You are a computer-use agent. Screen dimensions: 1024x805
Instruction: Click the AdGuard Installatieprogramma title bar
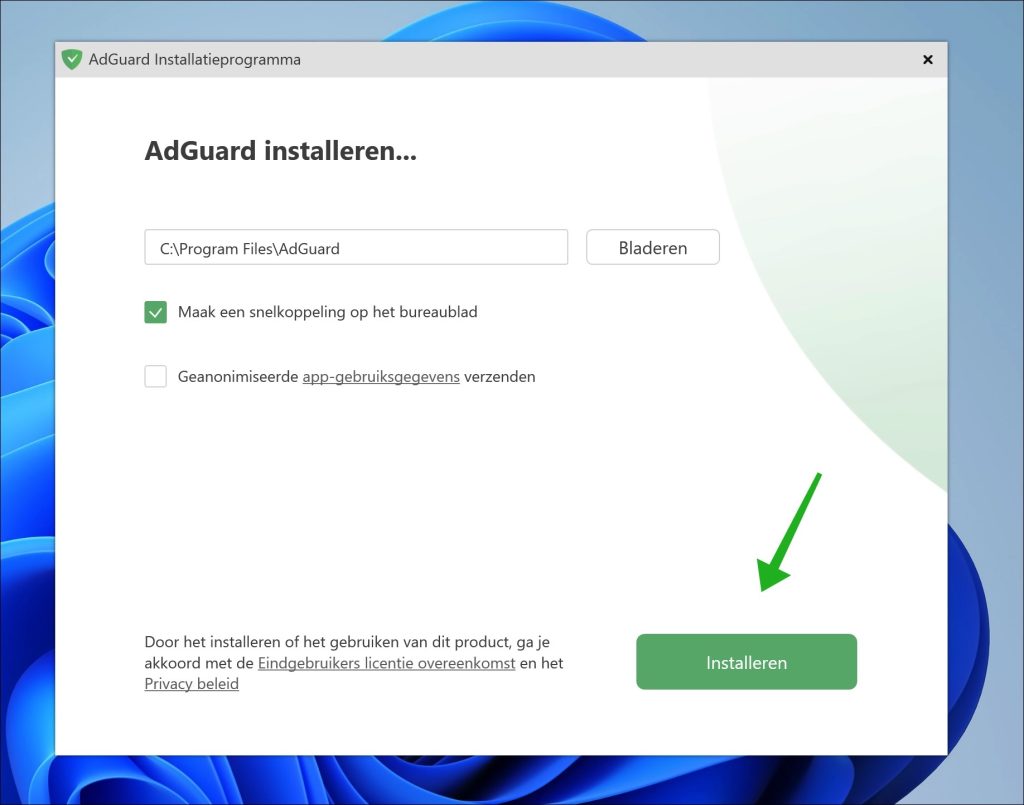(x=500, y=59)
